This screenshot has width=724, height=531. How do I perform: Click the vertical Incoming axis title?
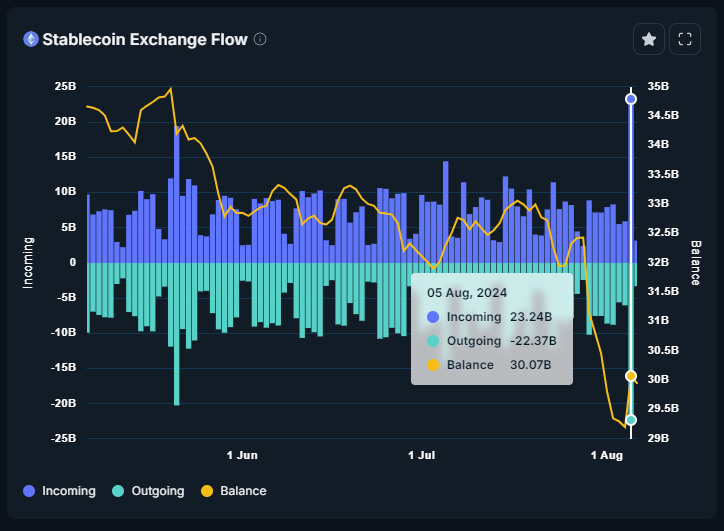[x=28, y=263]
